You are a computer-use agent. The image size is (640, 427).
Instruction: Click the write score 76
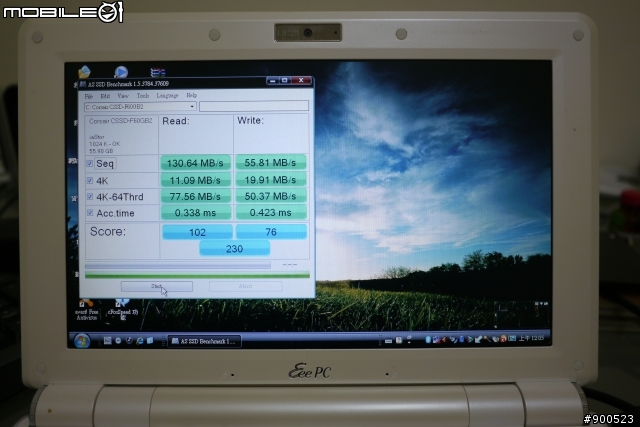pos(271,231)
